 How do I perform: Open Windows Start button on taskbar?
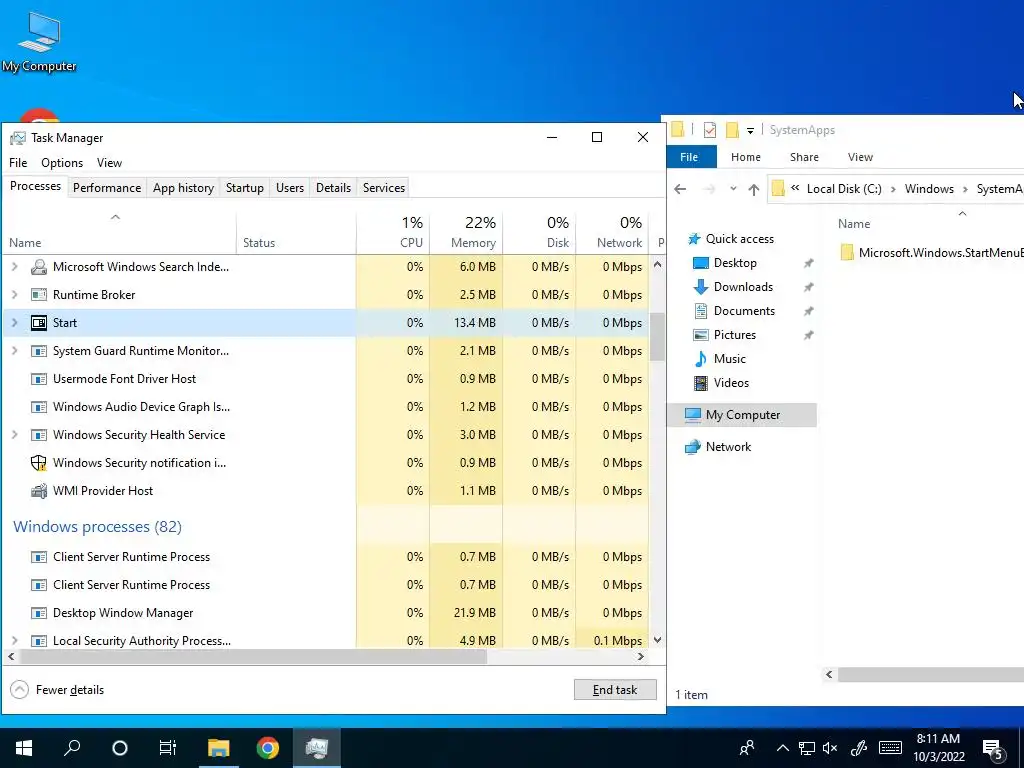24,748
